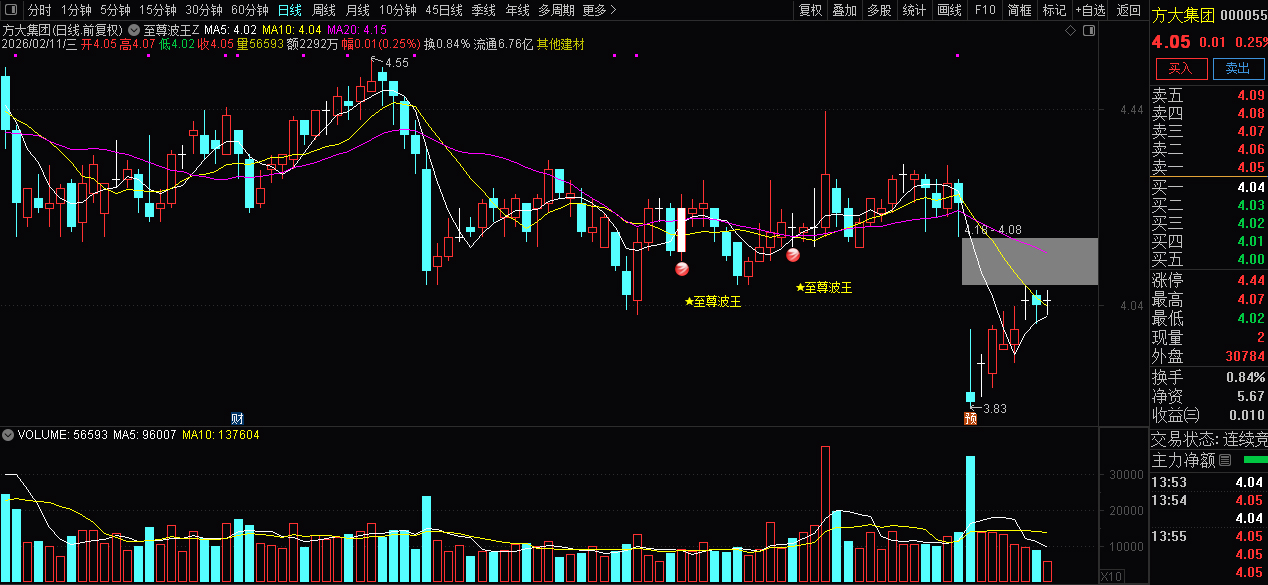Click the 画线 draw line toolbar button
Viewport: 1268px width, 585px height.
pyautogui.click(x=950, y=10)
